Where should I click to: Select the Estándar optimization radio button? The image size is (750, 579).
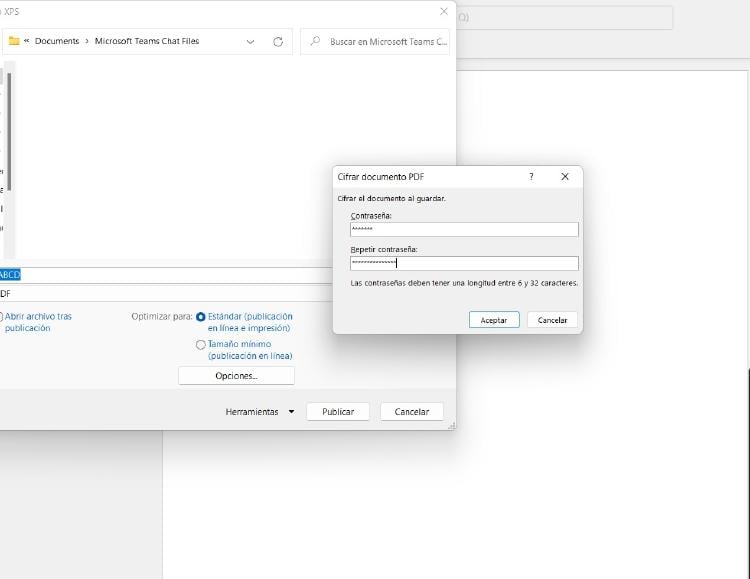(x=201, y=317)
